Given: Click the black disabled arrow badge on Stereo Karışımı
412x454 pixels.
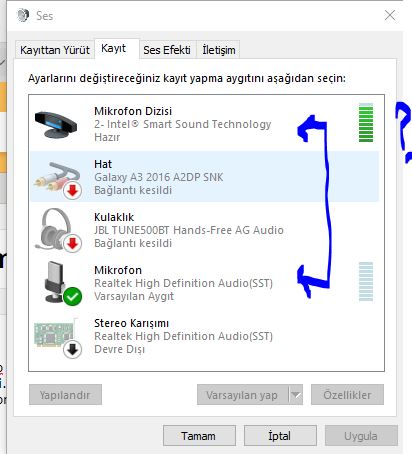Looking at the screenshot, I should click(72, 350).
